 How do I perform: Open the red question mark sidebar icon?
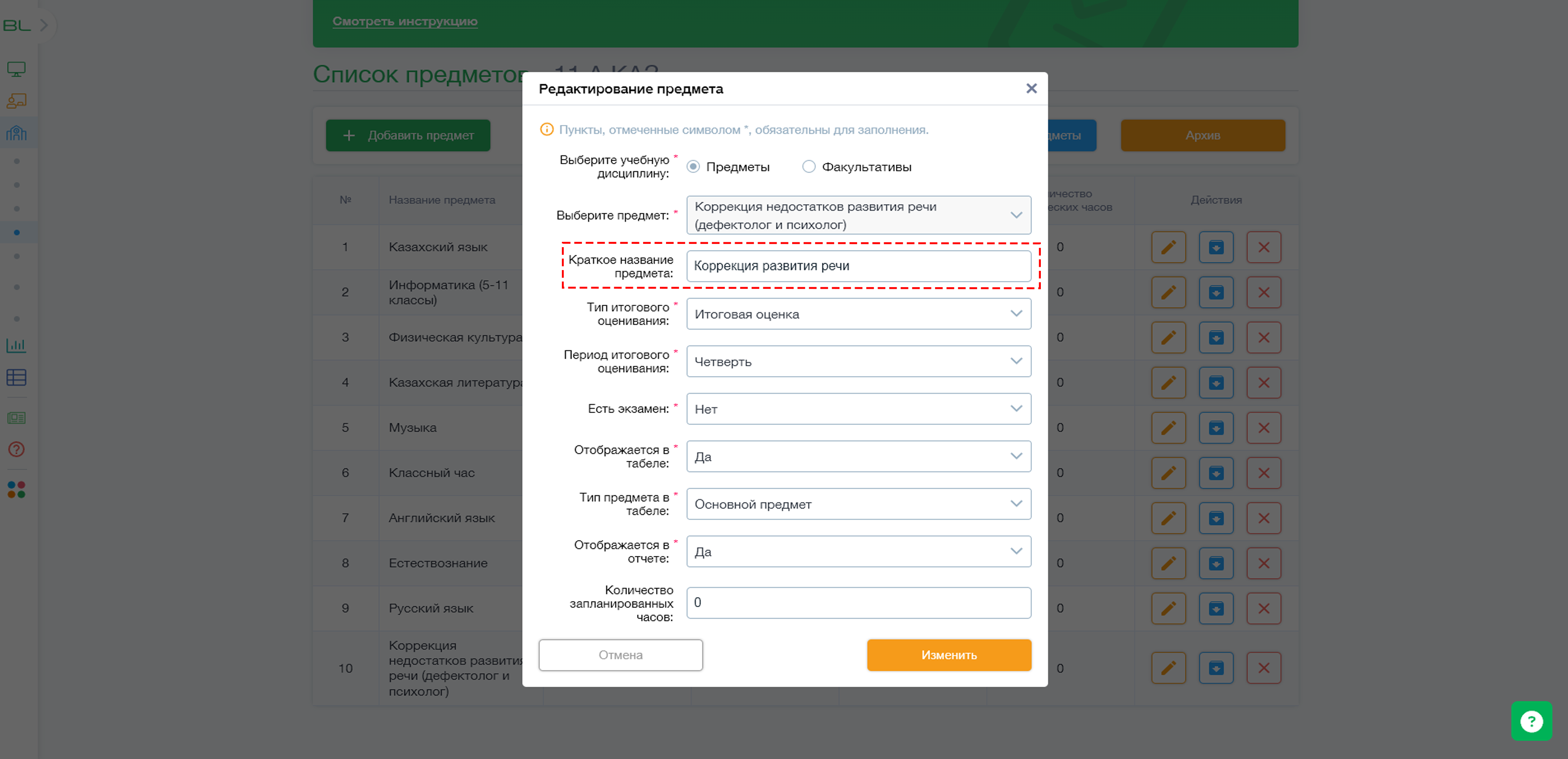tap(16, 449)
